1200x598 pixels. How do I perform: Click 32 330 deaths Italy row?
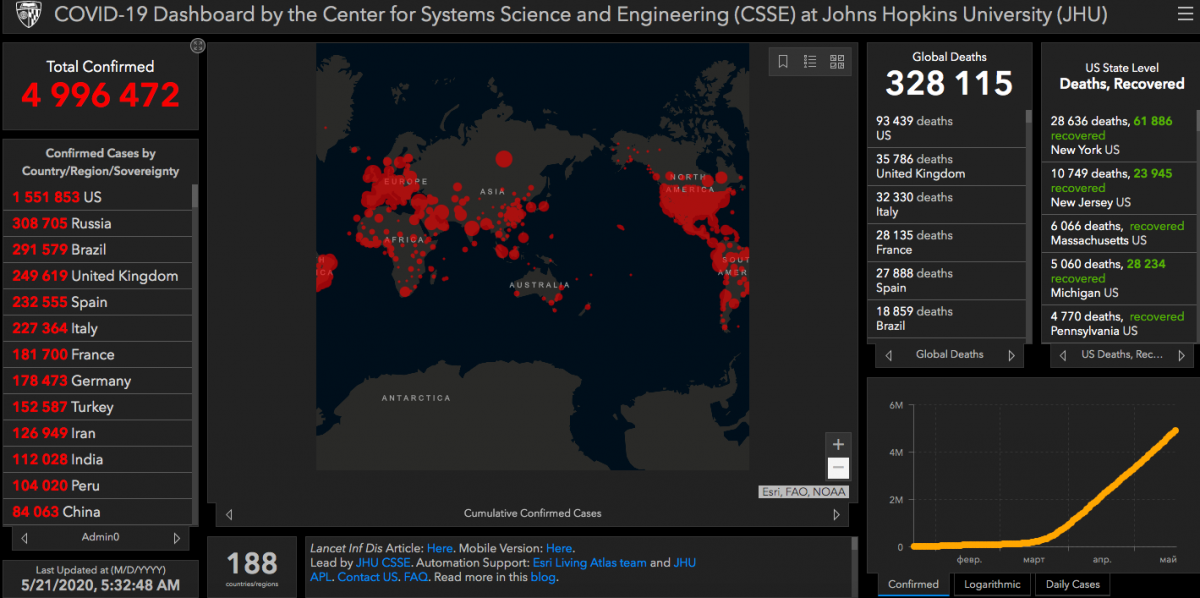click(x=946, y=204)
